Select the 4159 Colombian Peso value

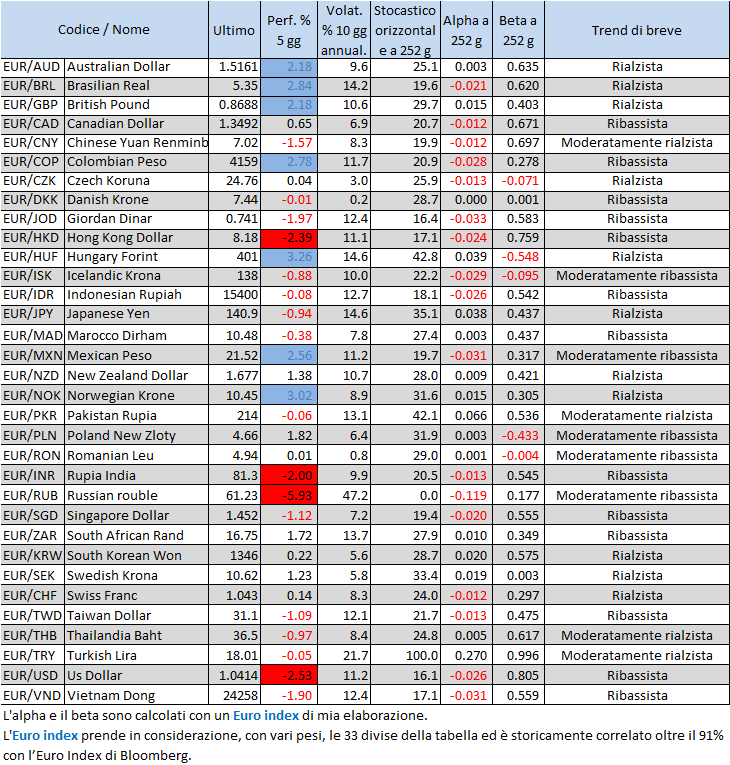tap(234, 162)
